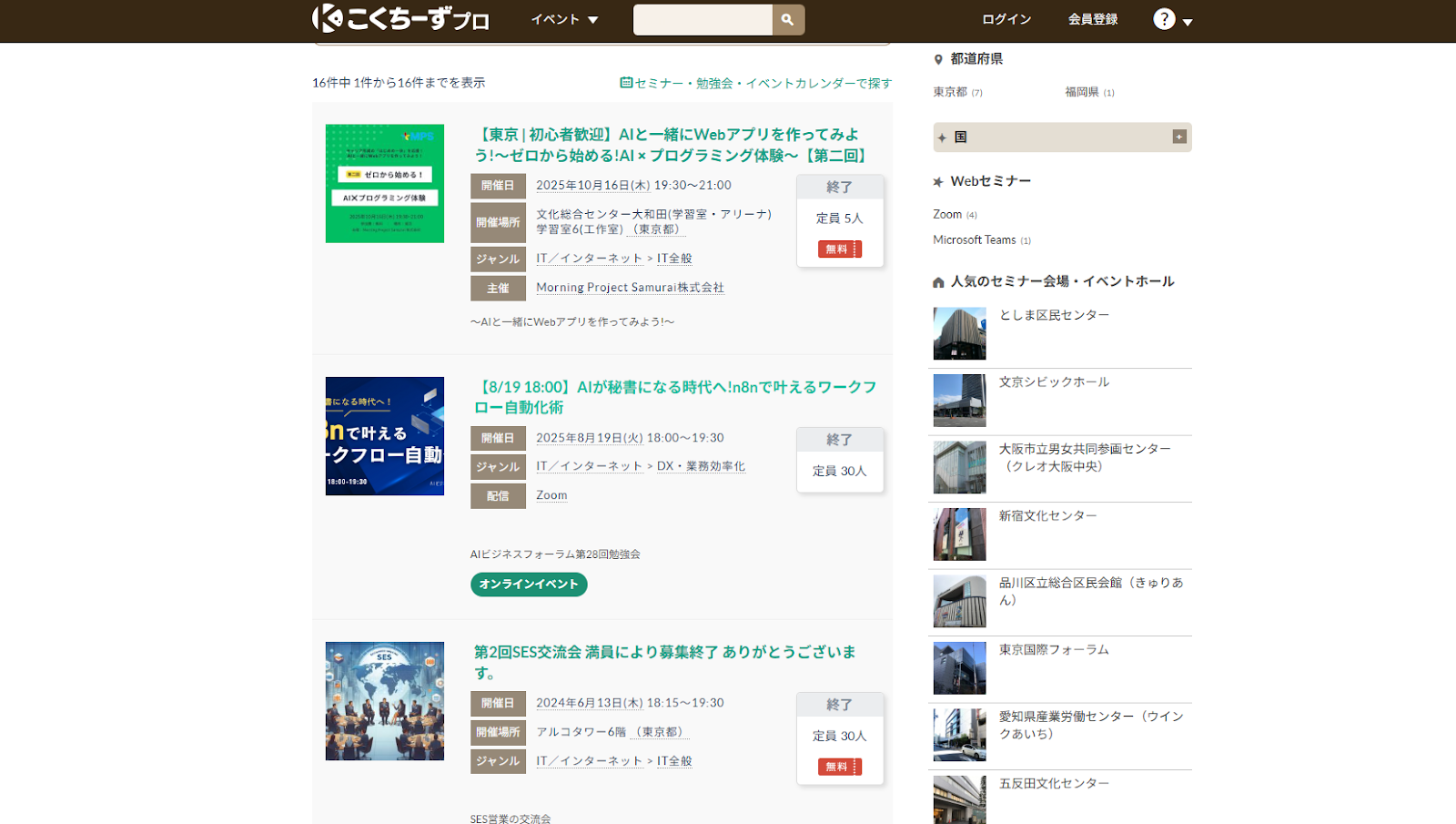Open the n8n workflow event thumbnail
Image resolution: width=1456 pixels, height=824 pixels.
[x=385, y=436]
